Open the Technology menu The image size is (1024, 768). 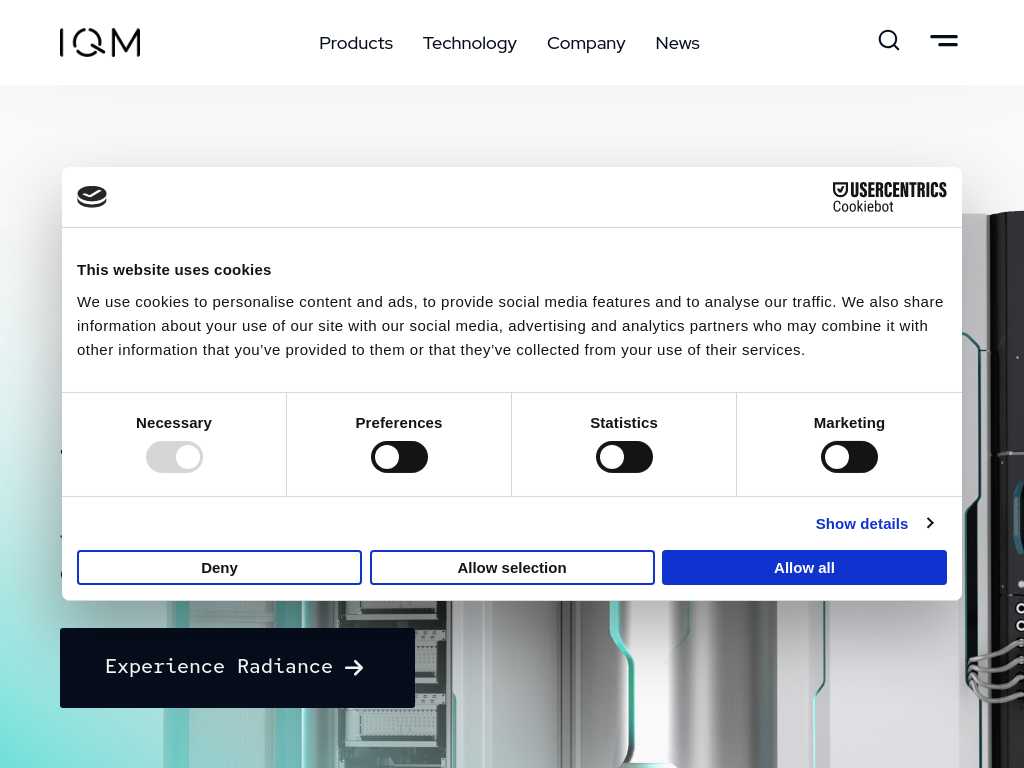point(470,43)
